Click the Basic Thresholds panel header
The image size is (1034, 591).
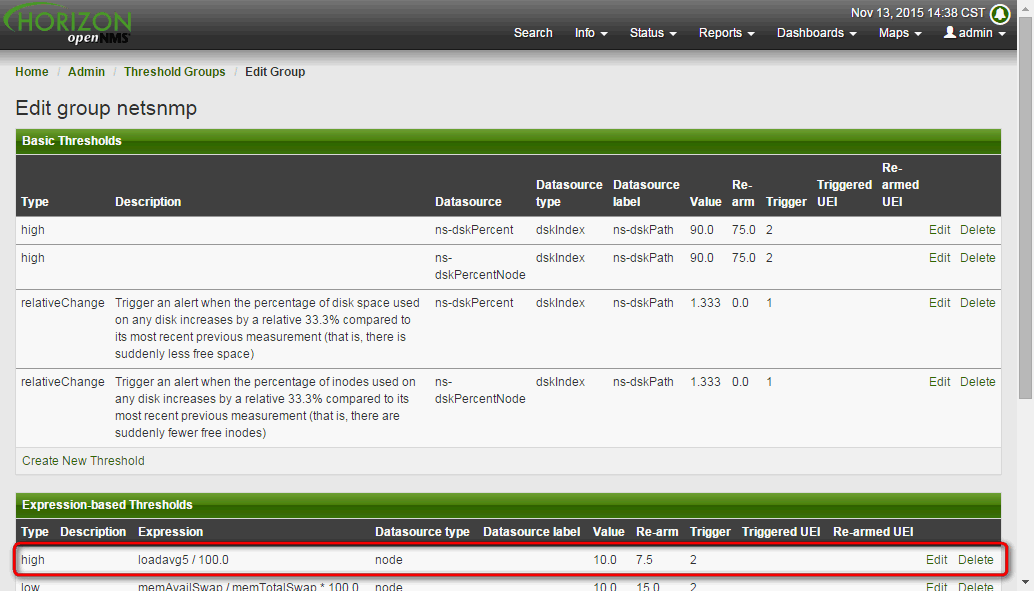point(508,141)
